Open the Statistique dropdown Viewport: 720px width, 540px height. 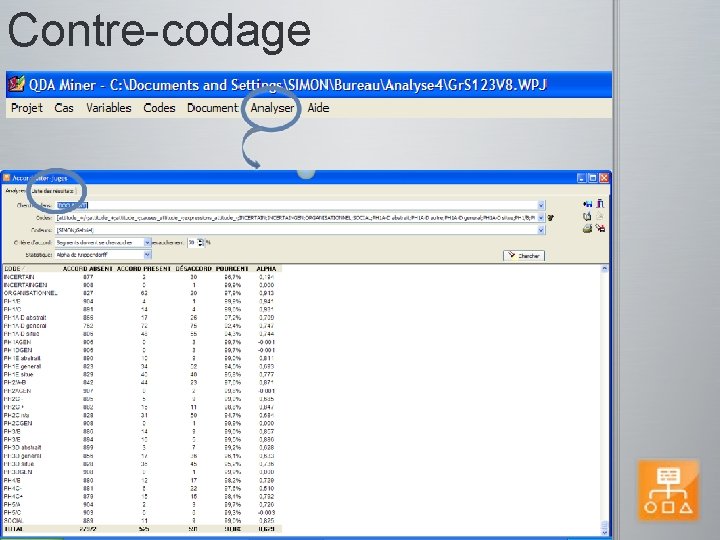point(147,255)
